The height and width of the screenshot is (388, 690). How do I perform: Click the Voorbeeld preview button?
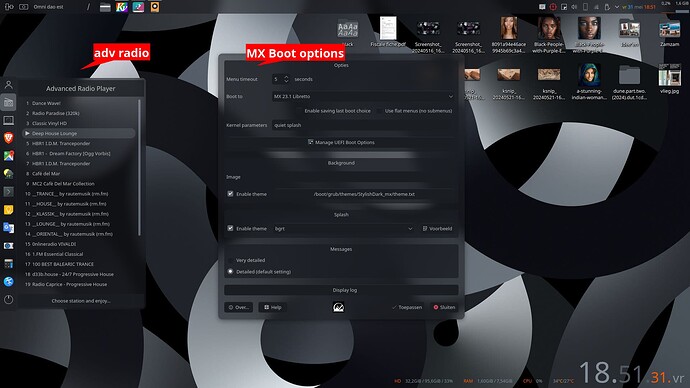437,229
